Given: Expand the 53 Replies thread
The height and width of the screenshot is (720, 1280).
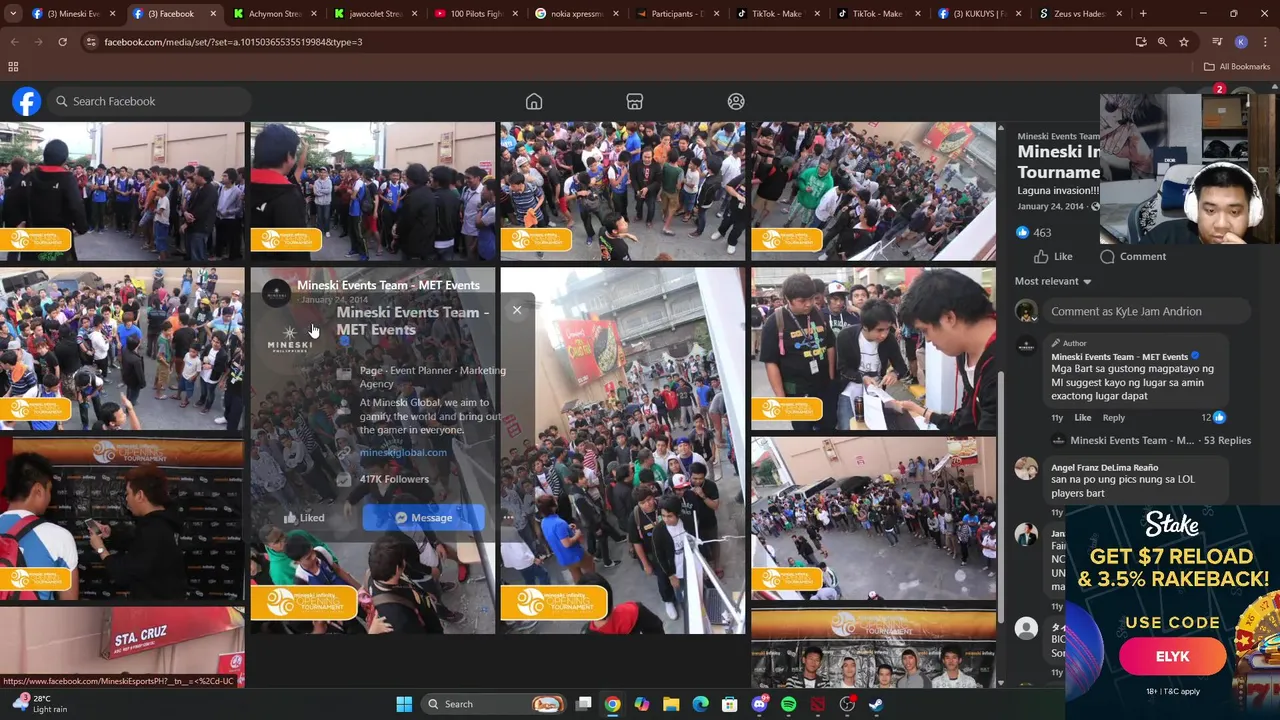Looking at the screenshot, I should [1160, 440].
